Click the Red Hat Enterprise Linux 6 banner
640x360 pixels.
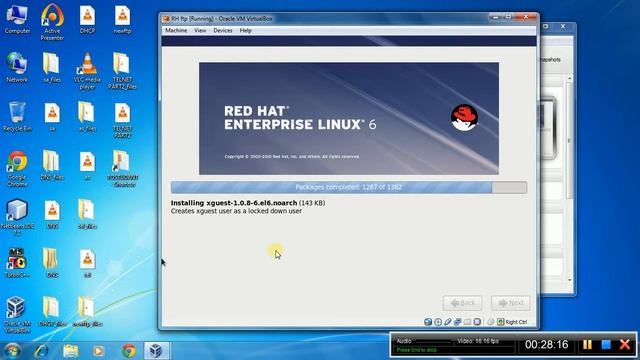[x=349, y=118]
